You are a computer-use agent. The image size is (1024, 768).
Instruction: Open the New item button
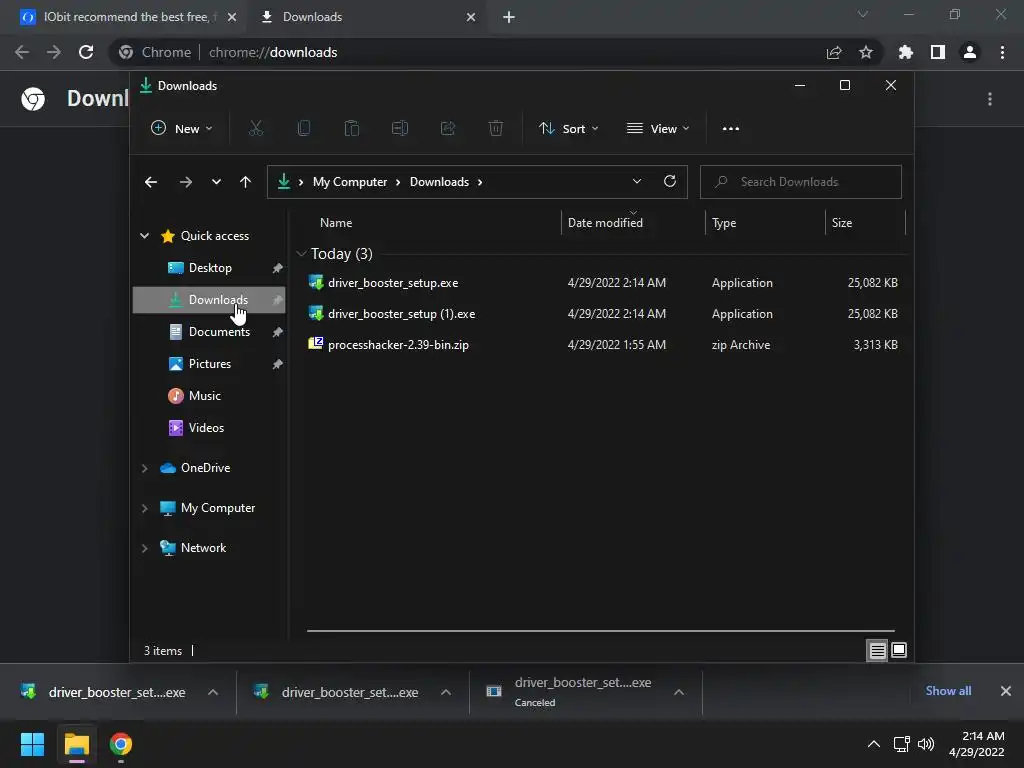click(182, 129)
